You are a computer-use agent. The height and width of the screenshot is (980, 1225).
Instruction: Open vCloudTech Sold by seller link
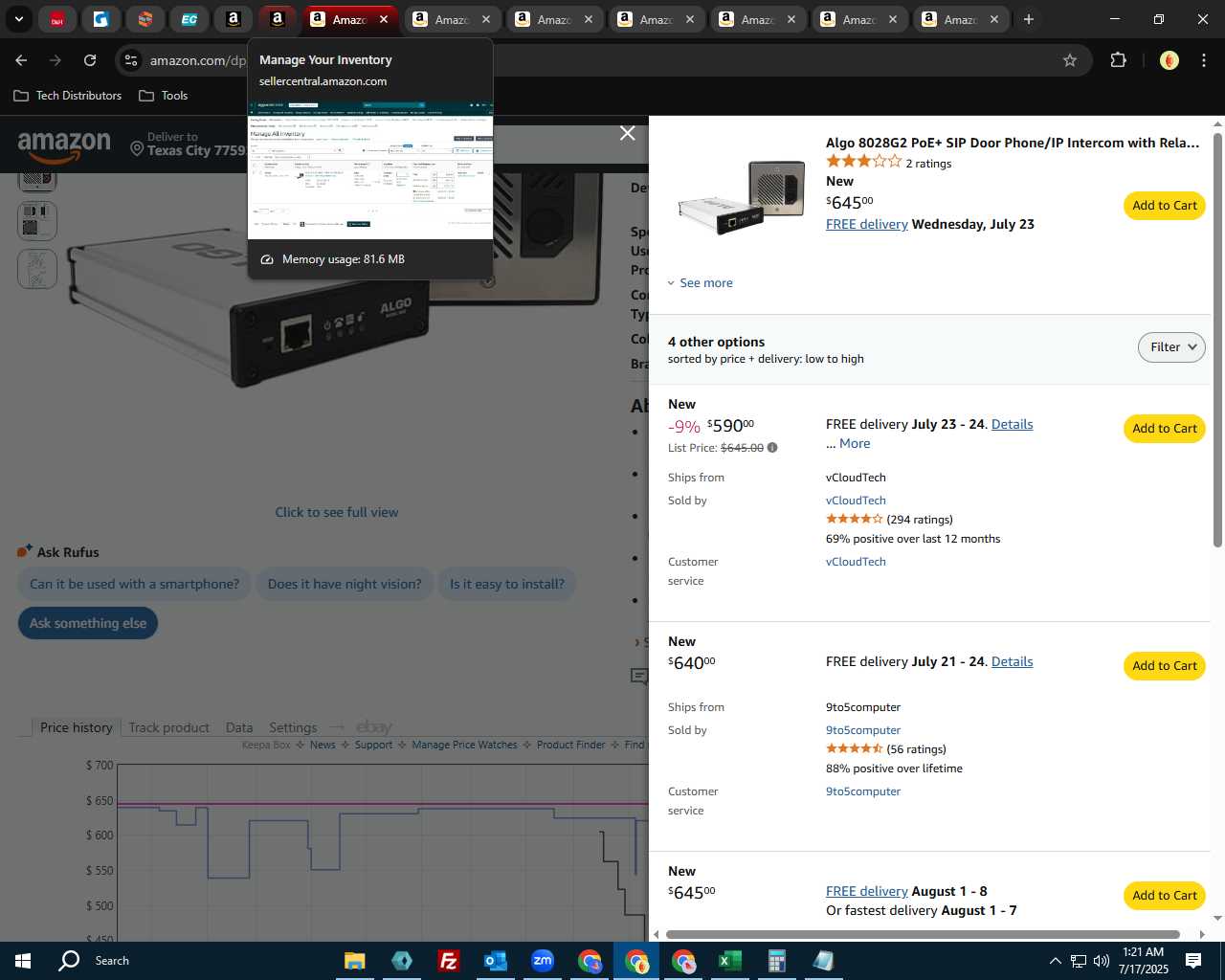point(856,501)
